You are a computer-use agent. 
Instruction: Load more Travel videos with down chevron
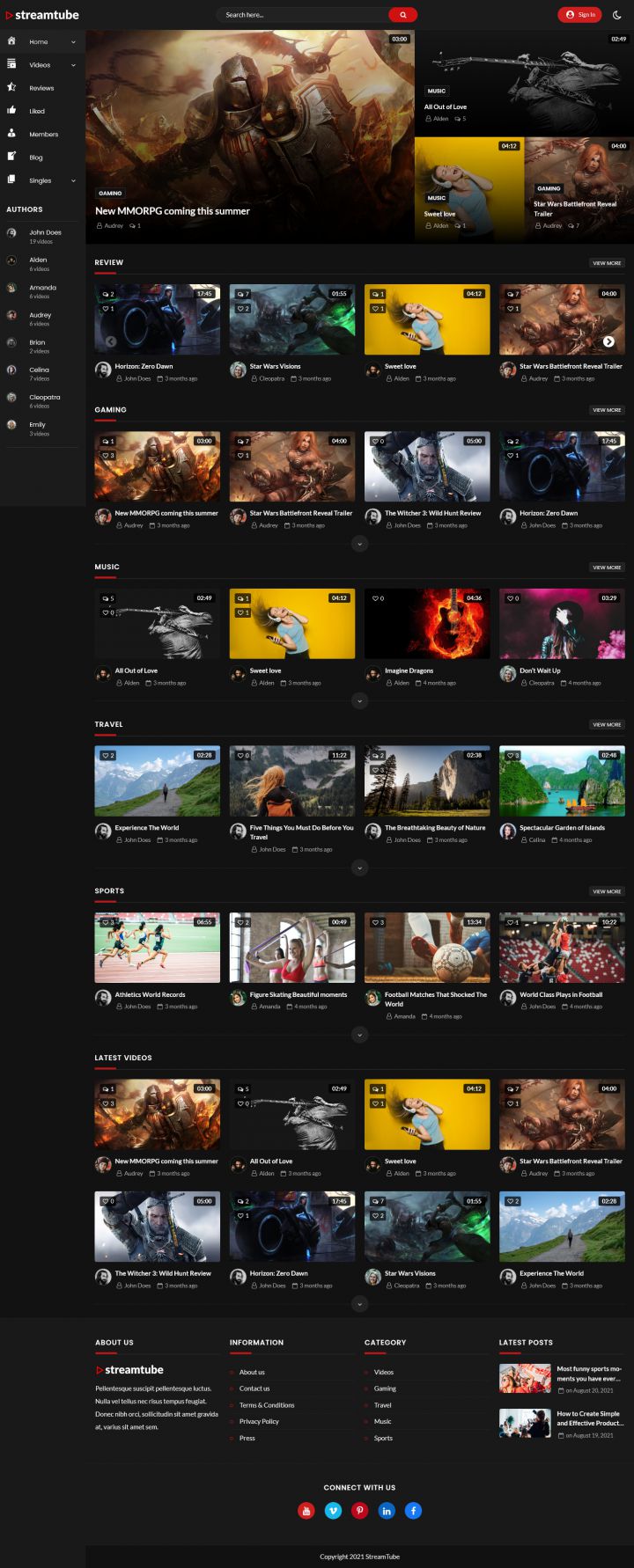point(359,868)
